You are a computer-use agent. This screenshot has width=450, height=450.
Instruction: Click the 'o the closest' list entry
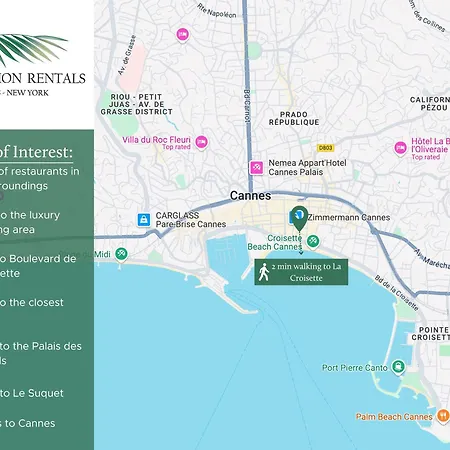coord(32,302)
